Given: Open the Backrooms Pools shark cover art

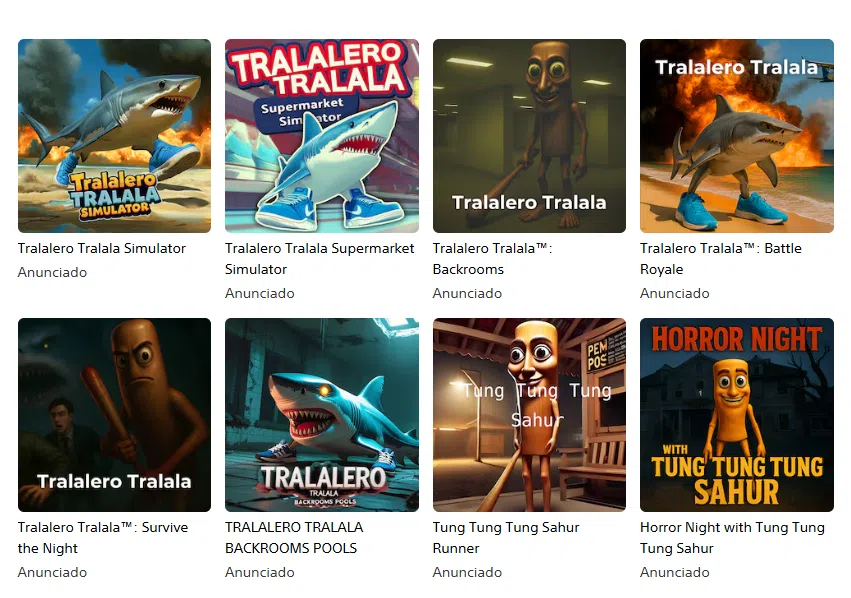Looking at the screenshot, I should point(322,415).
